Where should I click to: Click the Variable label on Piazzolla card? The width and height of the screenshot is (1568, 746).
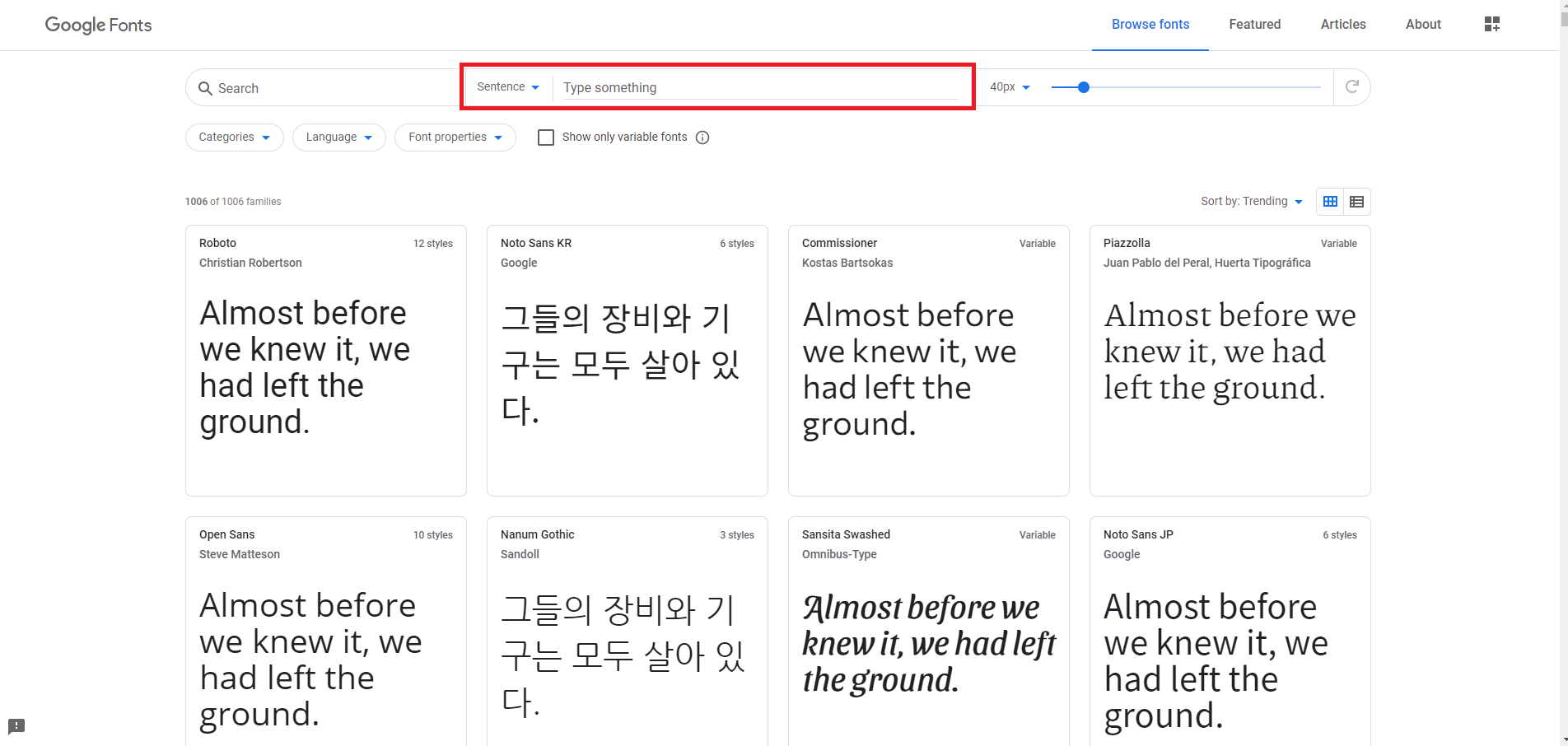coord(1339,244)
